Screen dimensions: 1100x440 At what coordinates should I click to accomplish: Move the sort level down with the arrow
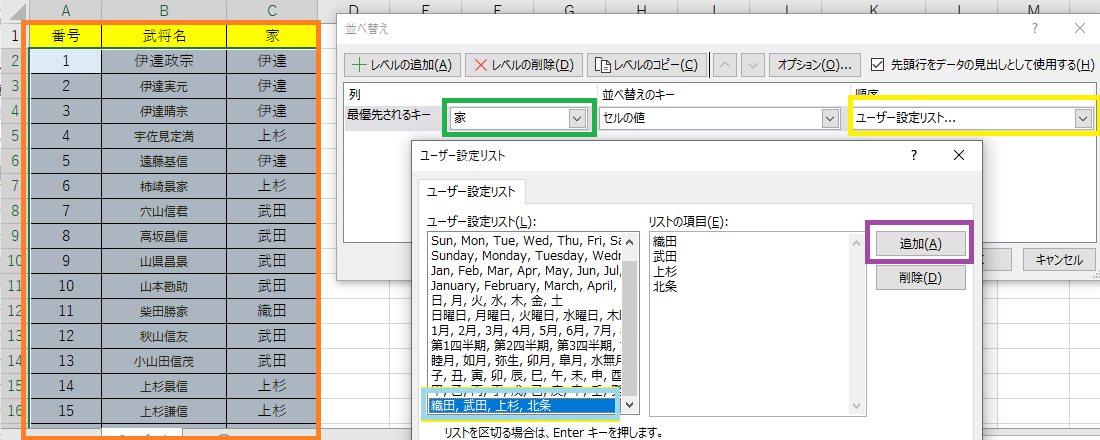(752, 65)
